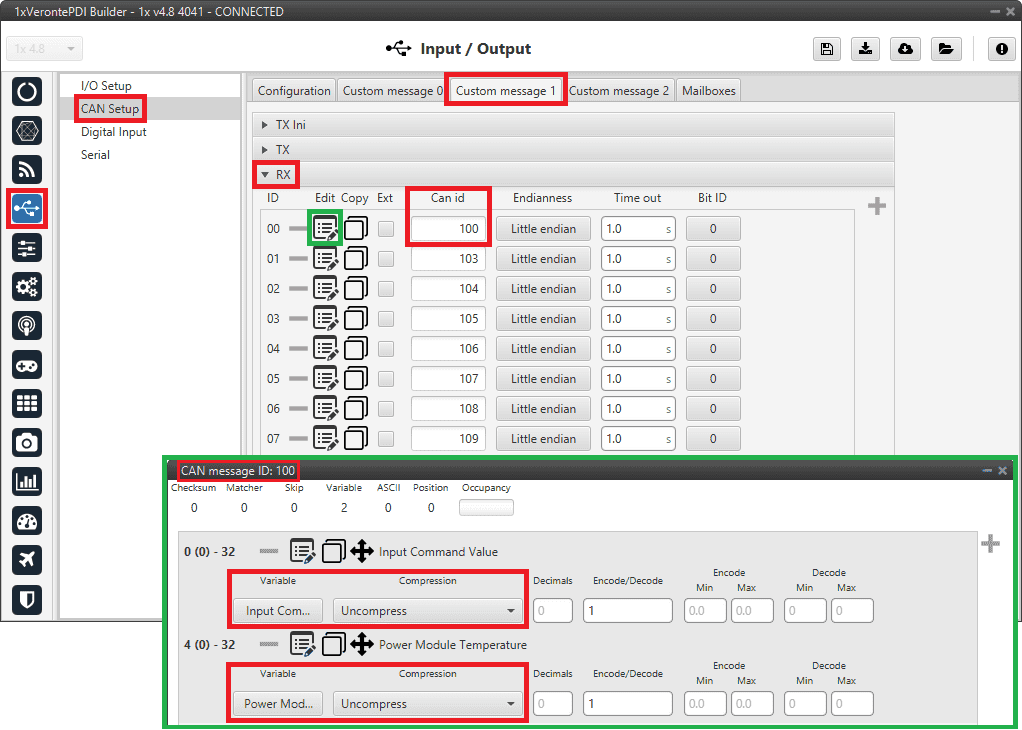Open Compression dropdown for Input Command Value
The width and height of the screenshot is (1022, 730).
pyautogui.click(x=428, y=610)
